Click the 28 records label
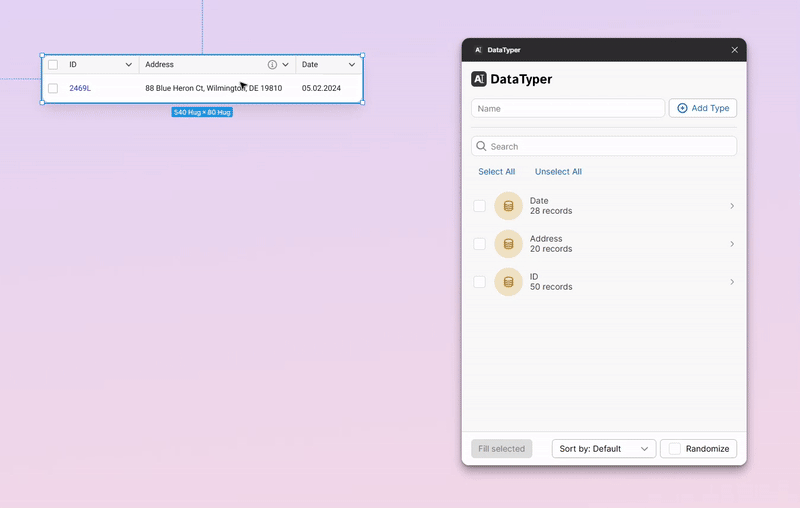The image size is (800, 508). click(551, 211)
